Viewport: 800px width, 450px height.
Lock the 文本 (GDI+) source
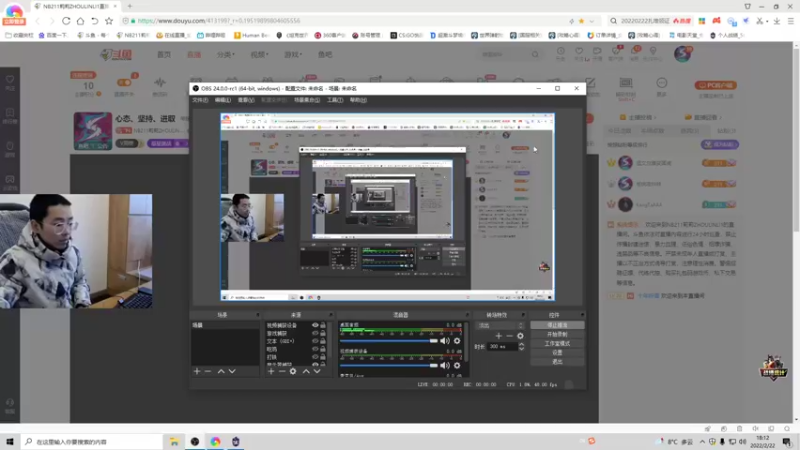[323, 341]
